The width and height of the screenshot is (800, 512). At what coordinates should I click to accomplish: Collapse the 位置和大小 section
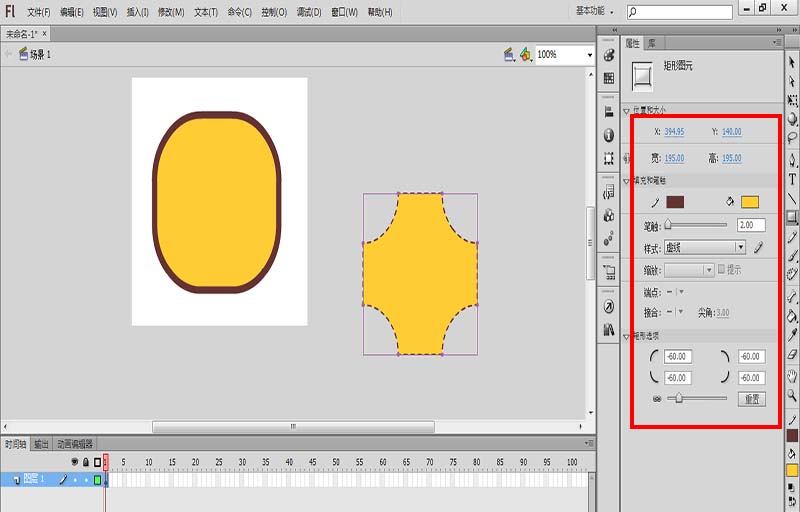click(627, 111)
